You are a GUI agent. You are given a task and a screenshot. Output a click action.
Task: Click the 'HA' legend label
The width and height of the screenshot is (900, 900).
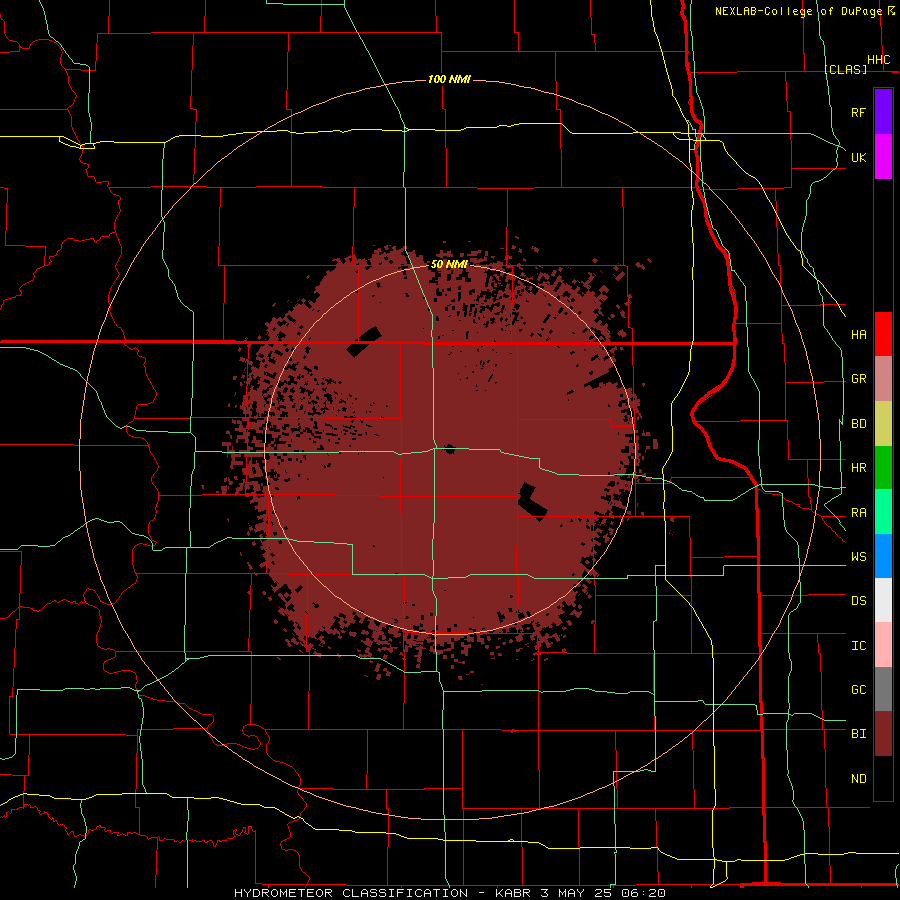point(858,335)
